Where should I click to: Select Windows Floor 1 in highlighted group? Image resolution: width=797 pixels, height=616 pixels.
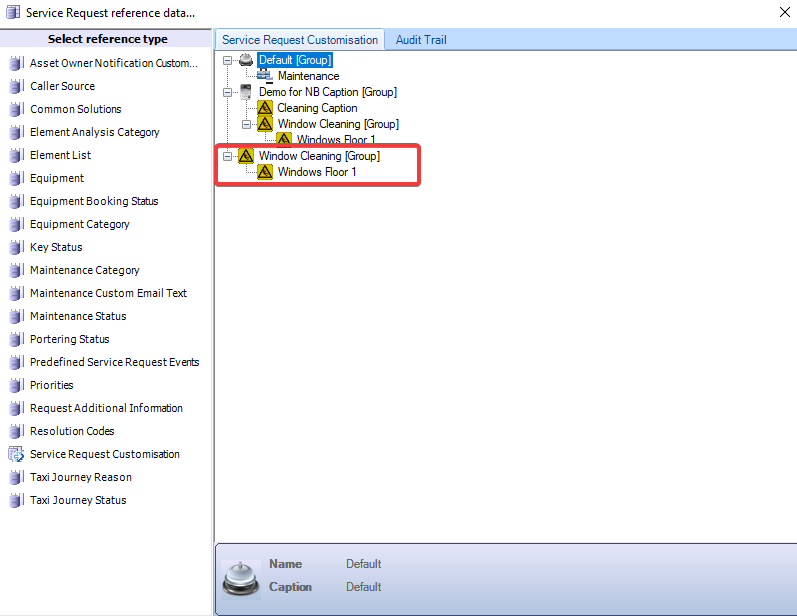coord(317,172)
